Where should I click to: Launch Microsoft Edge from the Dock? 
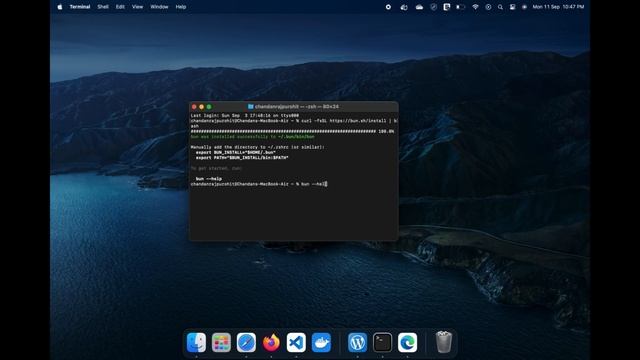click(x=407, y=342)
